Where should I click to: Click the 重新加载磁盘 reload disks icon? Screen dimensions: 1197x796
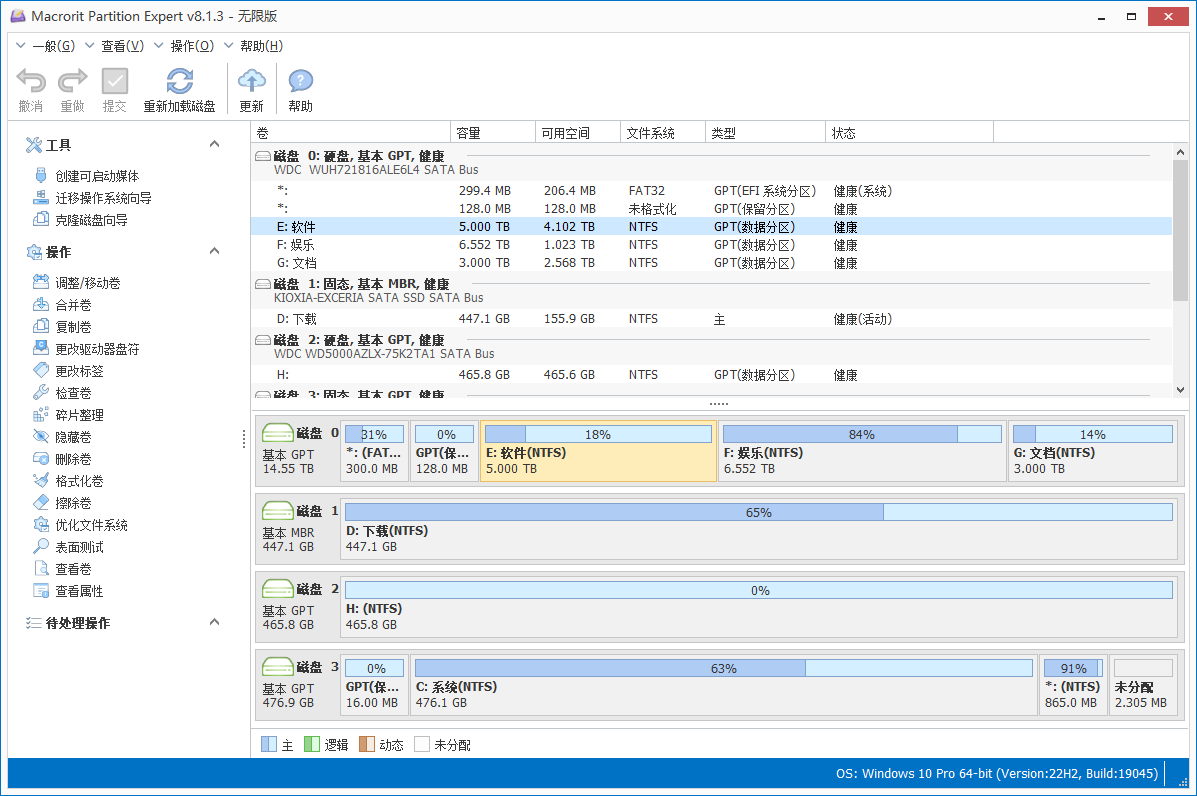click(180, 82)
